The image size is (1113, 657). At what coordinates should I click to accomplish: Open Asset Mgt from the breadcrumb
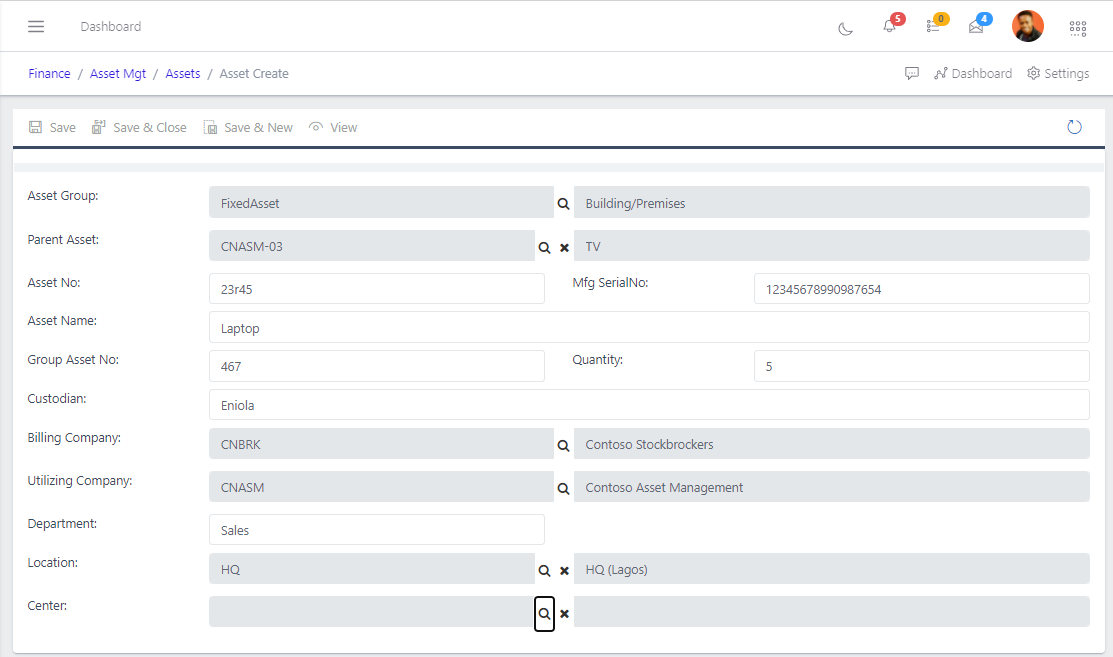point(117,73)
